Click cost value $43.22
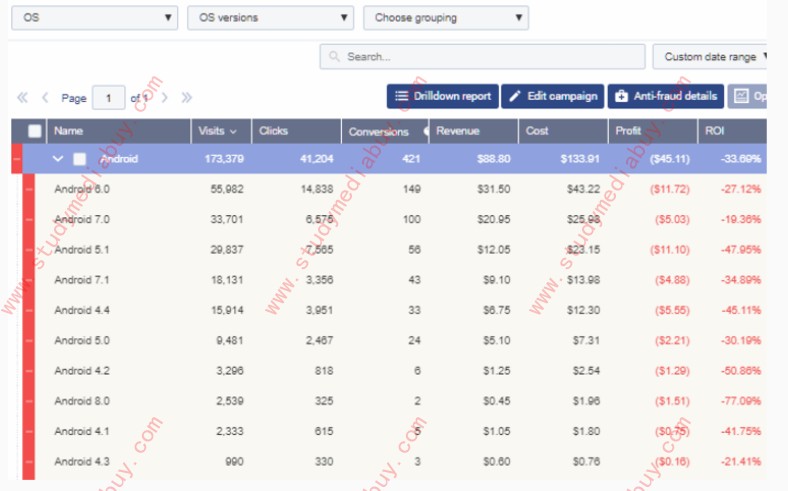The width and height of the screenshot is (788, 491). 583,189
